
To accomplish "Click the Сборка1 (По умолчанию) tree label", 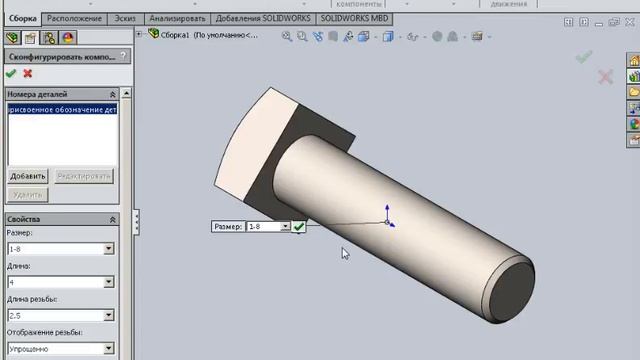I will pyautogui.click(x=209, y=35).
